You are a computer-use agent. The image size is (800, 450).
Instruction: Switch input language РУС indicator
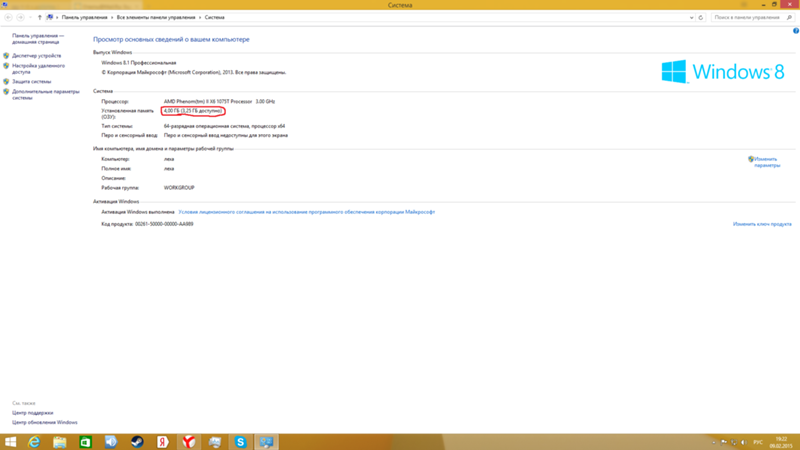point(758,442)
